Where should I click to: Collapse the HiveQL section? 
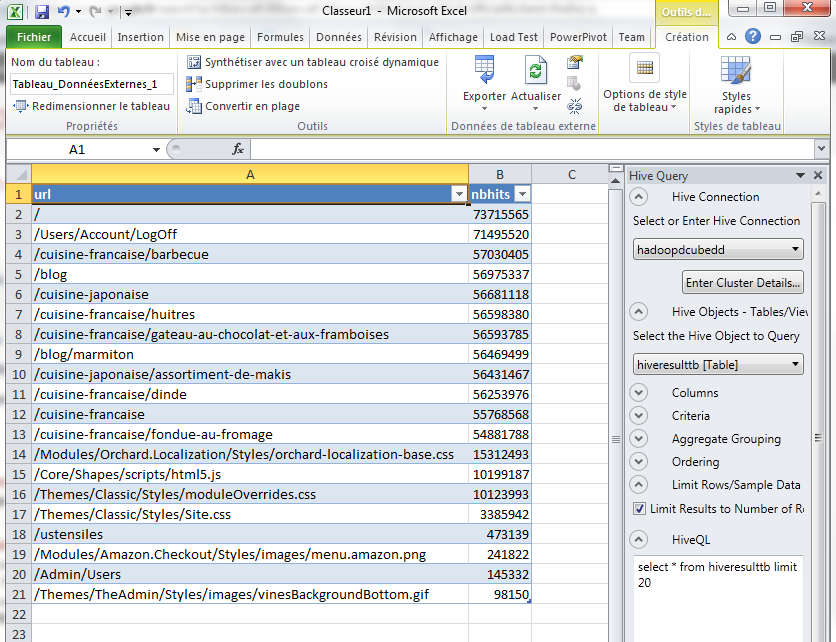click(639, 540)
